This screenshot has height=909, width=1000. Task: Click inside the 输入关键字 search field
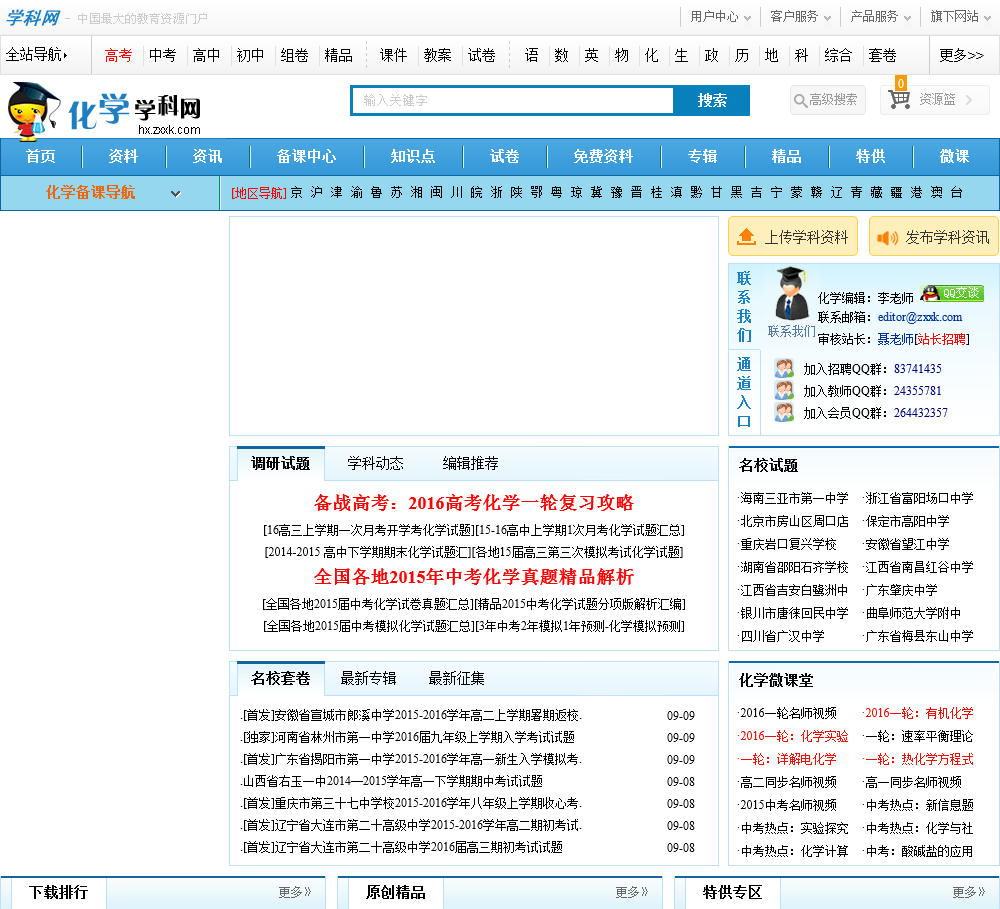pyautogui.click(x=513, y=100)
